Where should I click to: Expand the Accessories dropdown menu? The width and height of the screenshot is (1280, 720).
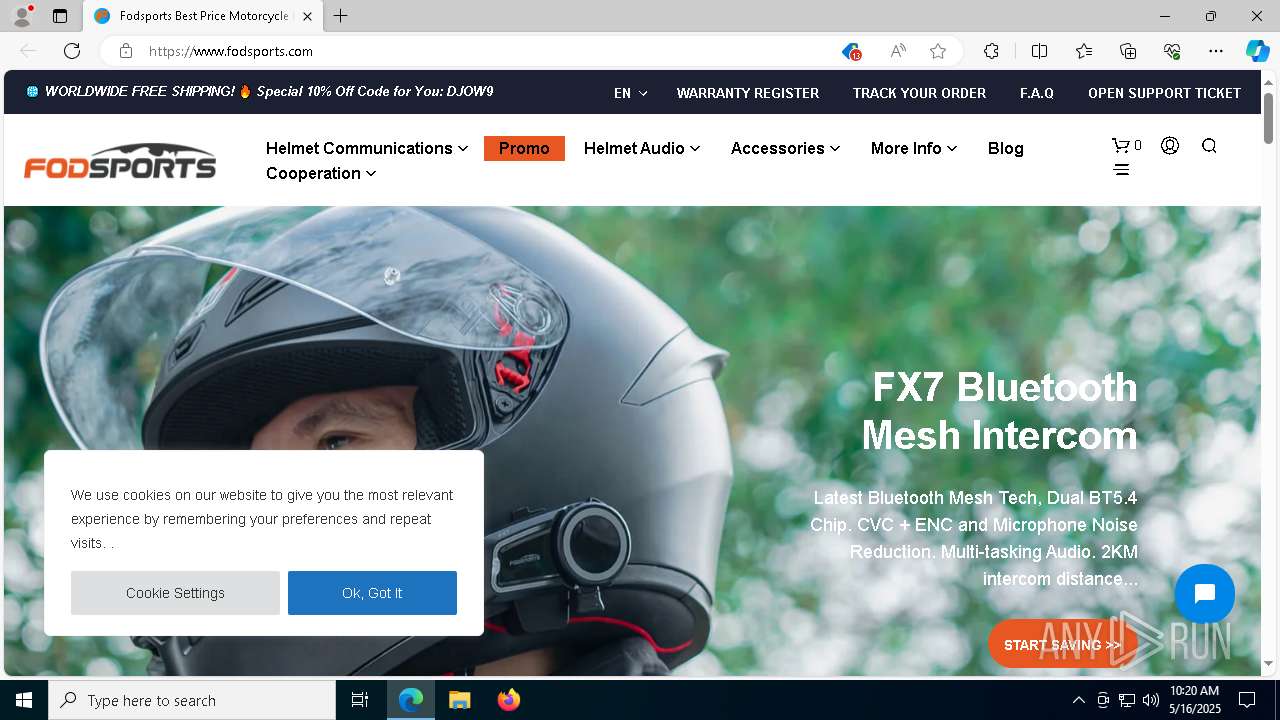click(x=785, y=148)
